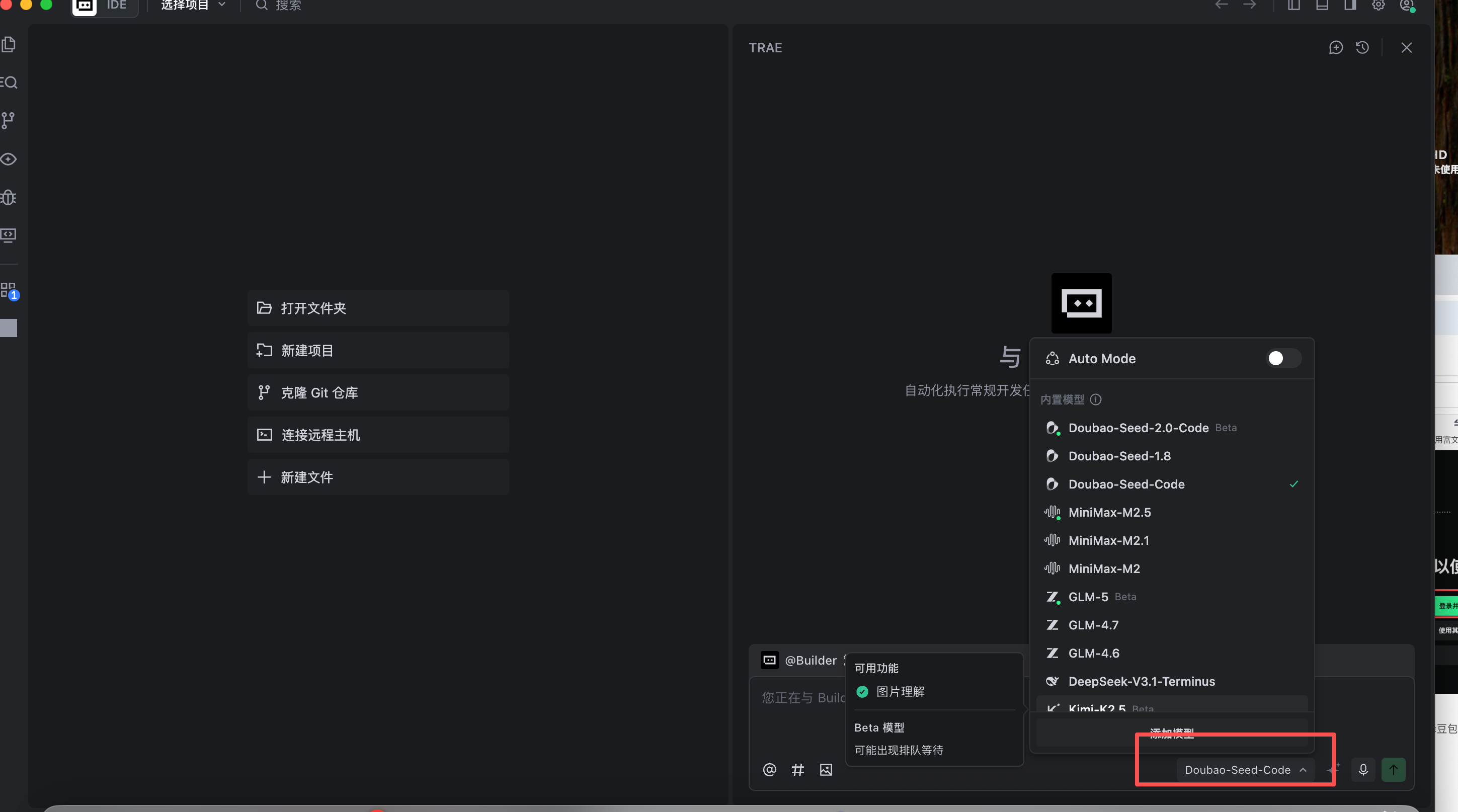The height and width of the screenshot is (812, 1458).
Task: Select the MiniMax-M2.5 model
Action: [x=1109, y=513]
